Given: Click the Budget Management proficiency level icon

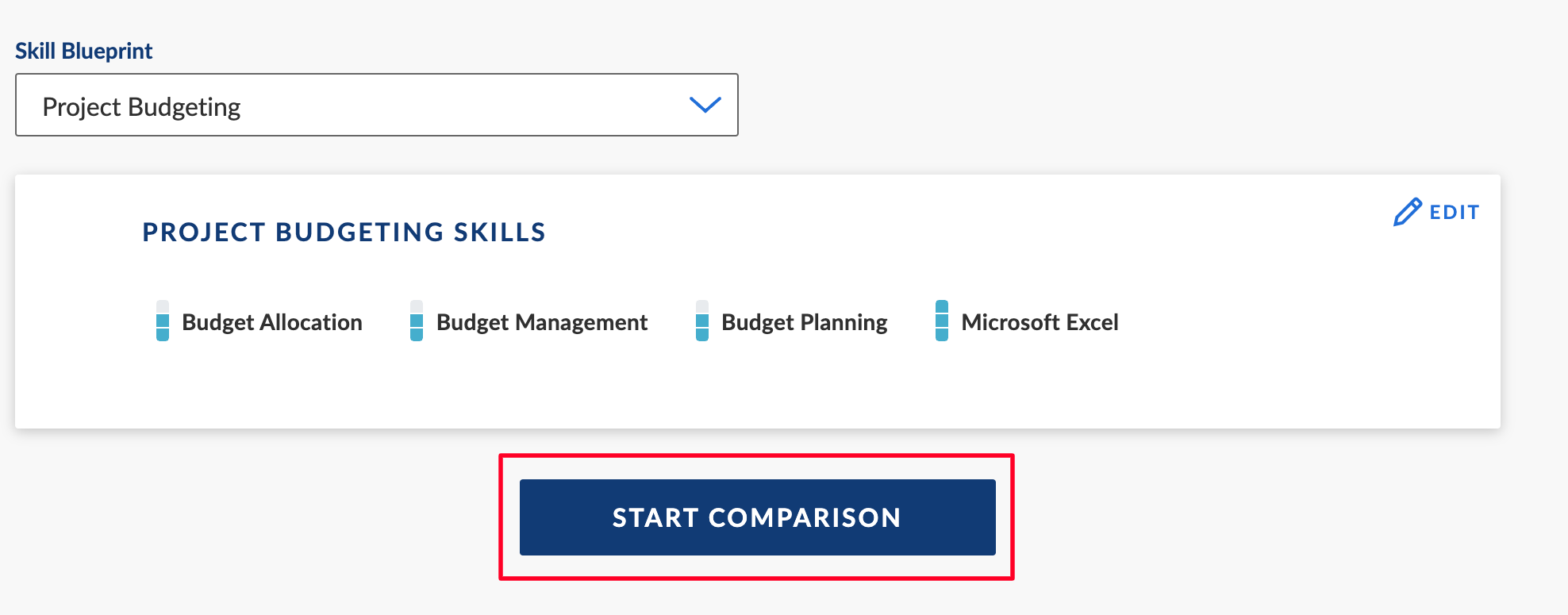Looking at the screenshot, I should pos(417,321).
